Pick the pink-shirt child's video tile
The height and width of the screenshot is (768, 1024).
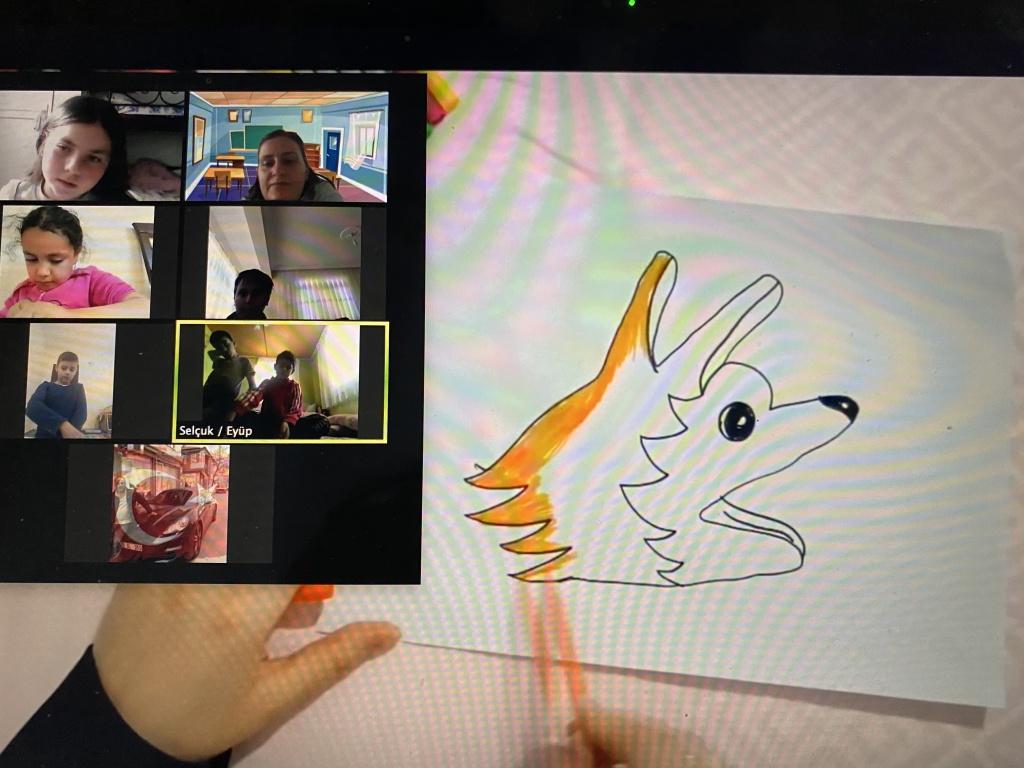point(76,261)
